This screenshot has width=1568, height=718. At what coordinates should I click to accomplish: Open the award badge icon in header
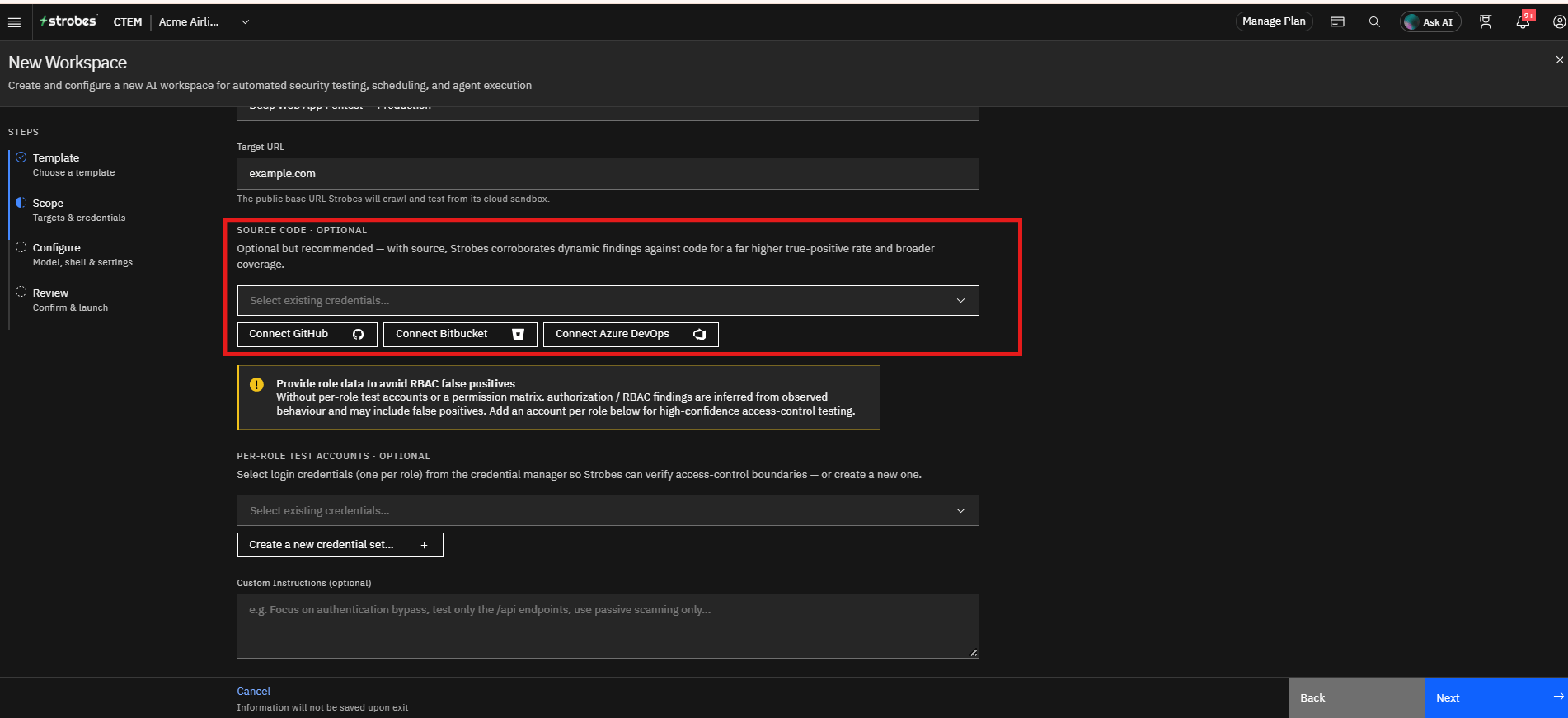tap(1486, 22)
